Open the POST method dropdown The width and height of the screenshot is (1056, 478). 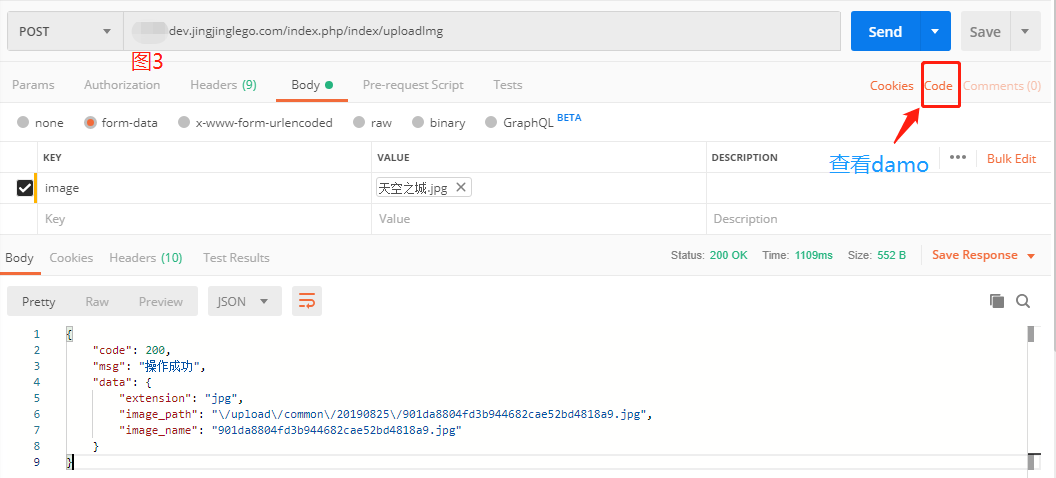point(64,31)
